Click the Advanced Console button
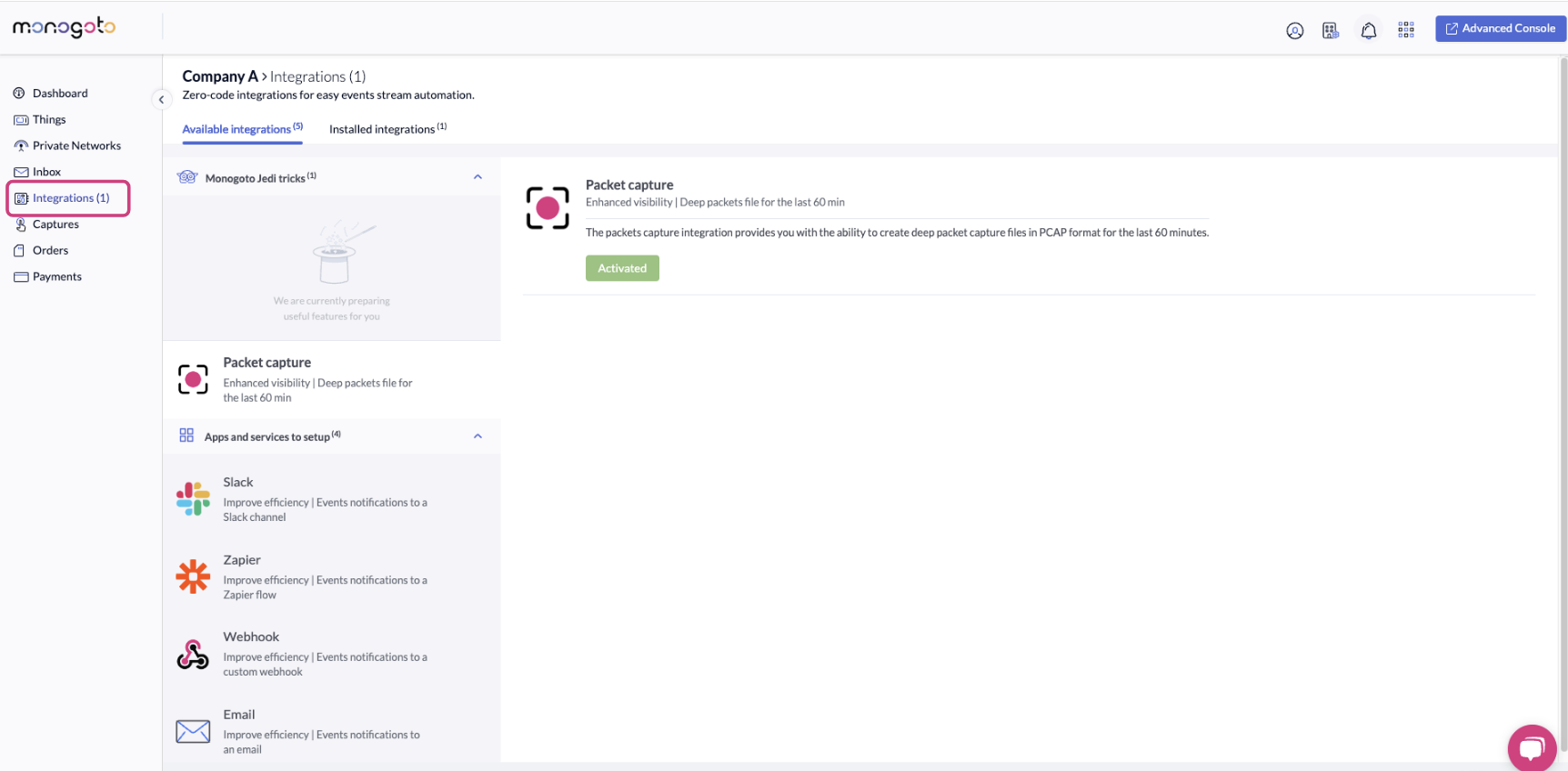 click(1500, 29)
